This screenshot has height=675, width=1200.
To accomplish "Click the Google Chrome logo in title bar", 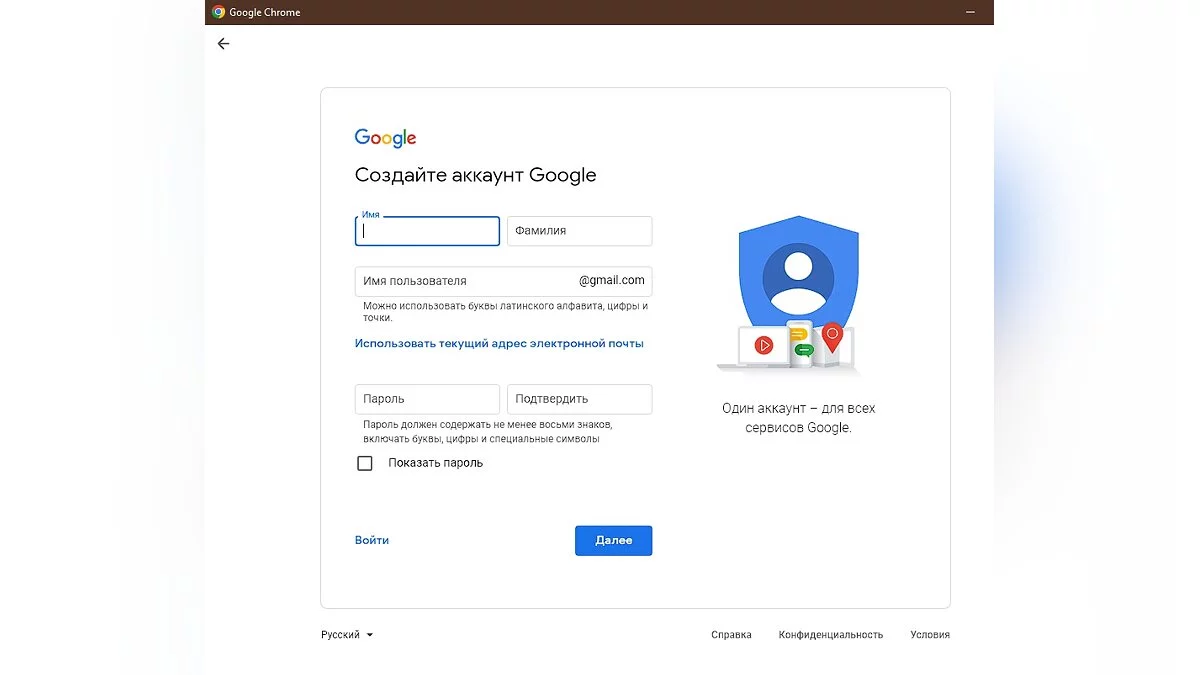I will pos(218,12).
